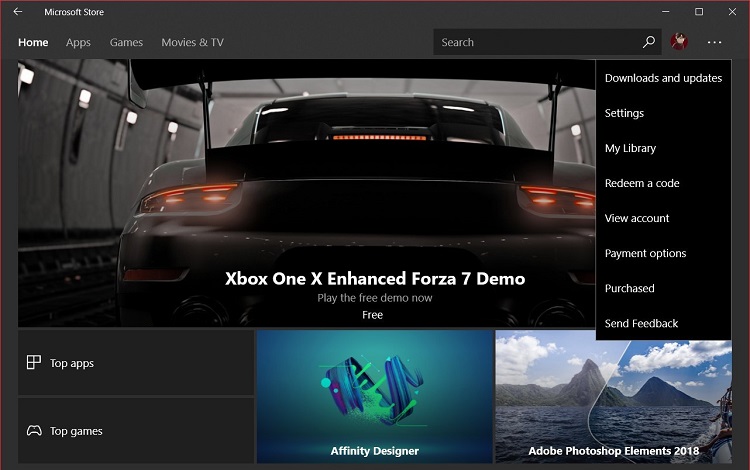This screenshot has width=750, height=470.
Task: Open the Games tab
Action: click(x=126, y=42)
